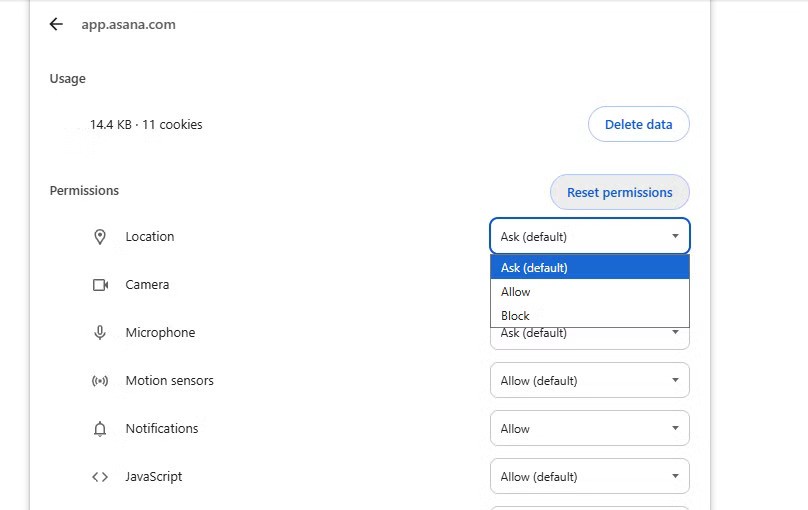Click the Motion sensors icon
Screen dimensions: 808x510
coord(100,381)
